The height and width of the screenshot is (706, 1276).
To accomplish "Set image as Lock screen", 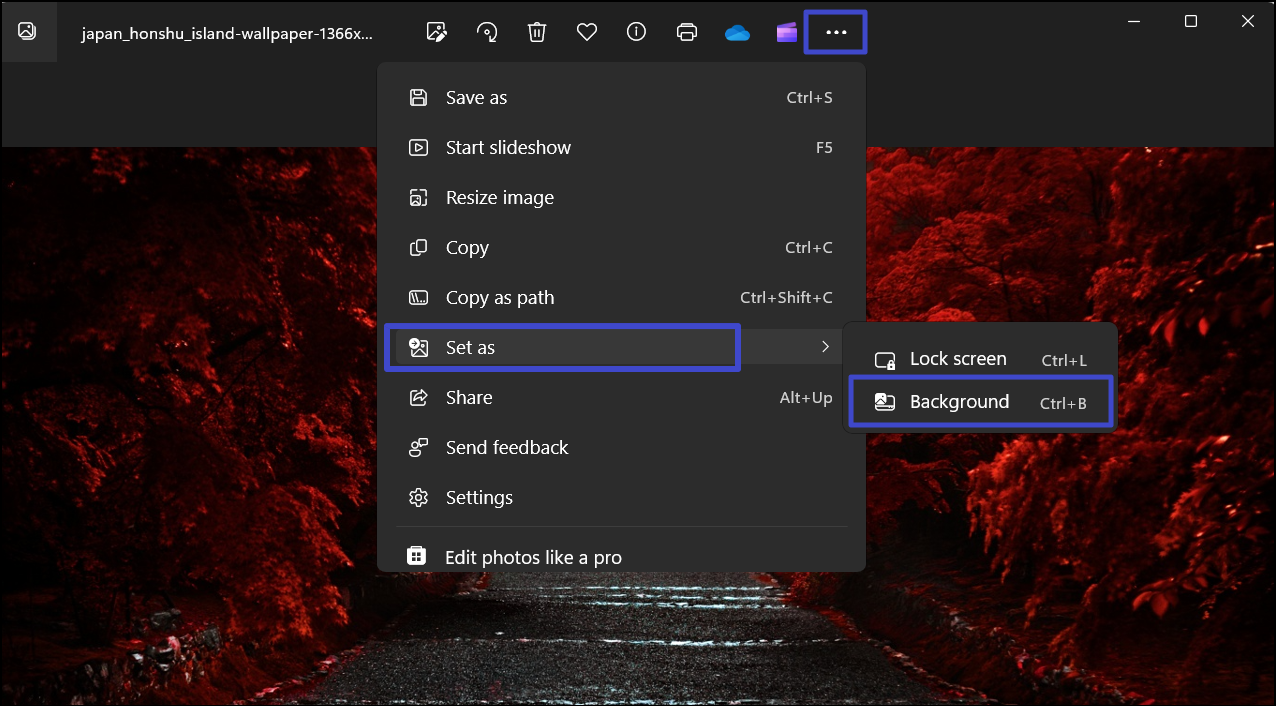I will [957, 360].
